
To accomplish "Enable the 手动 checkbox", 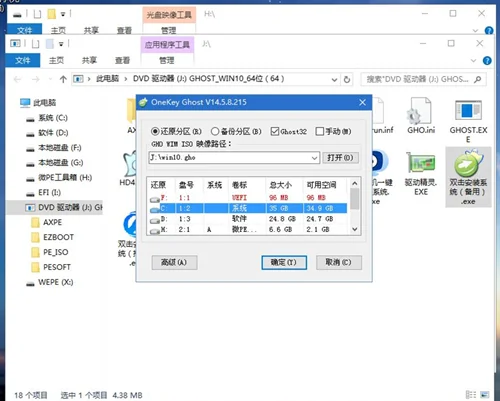I will point(333,131).
